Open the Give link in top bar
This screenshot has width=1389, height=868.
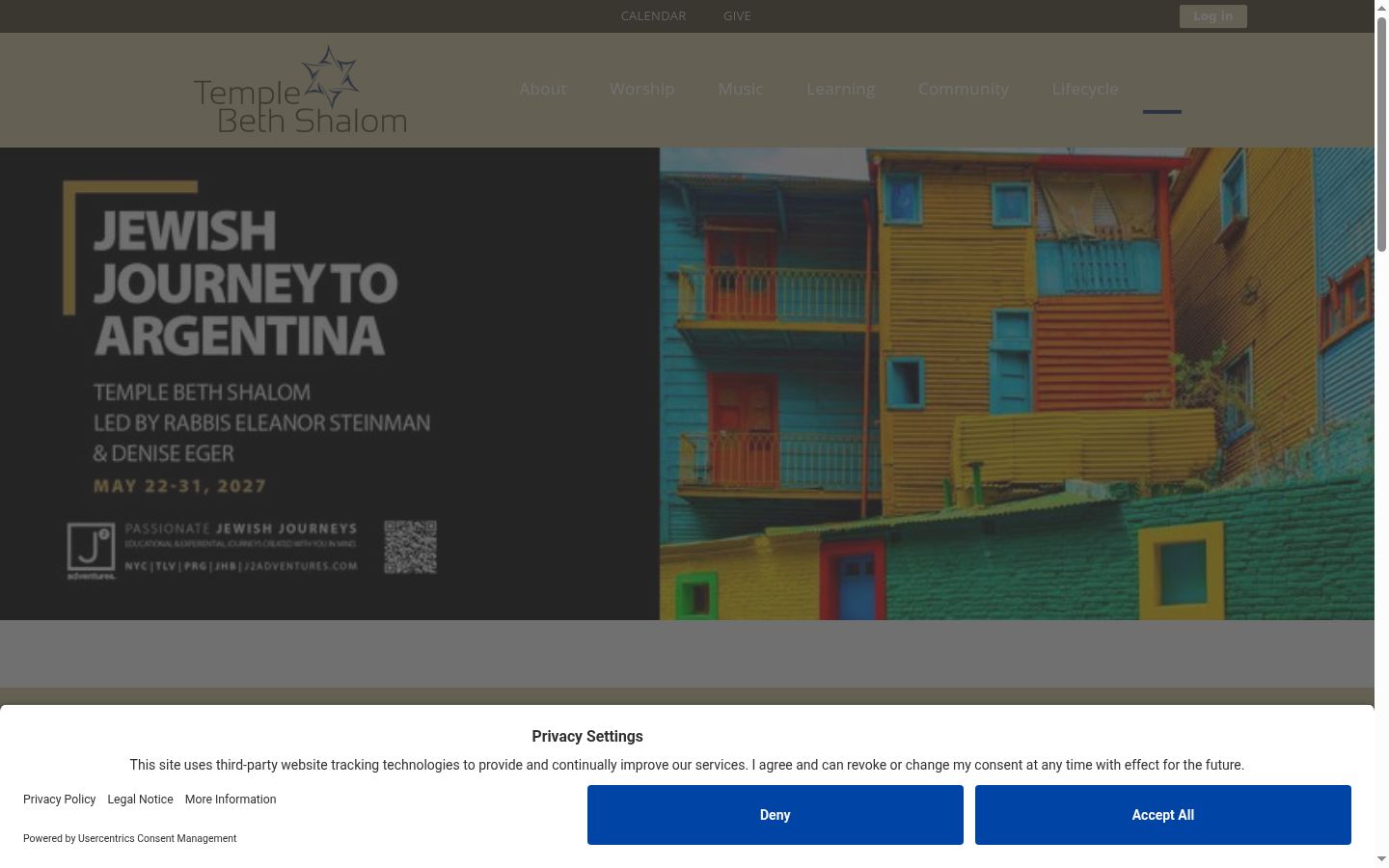point(737,15)
